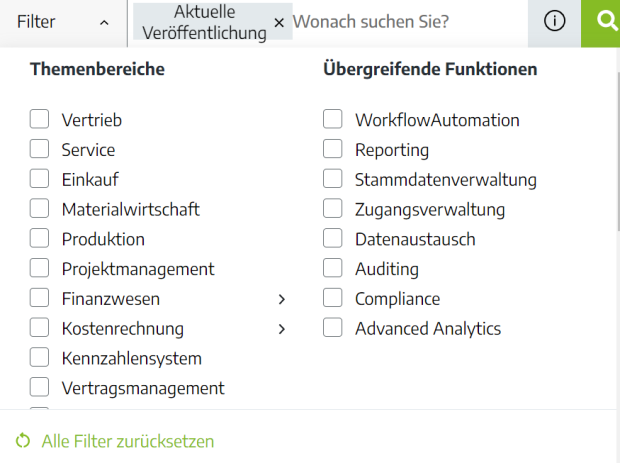This screenshot has width=620, height=463.
Task: Collapse the Filter dropdown chevron
Action: click(x=104, y=23)
